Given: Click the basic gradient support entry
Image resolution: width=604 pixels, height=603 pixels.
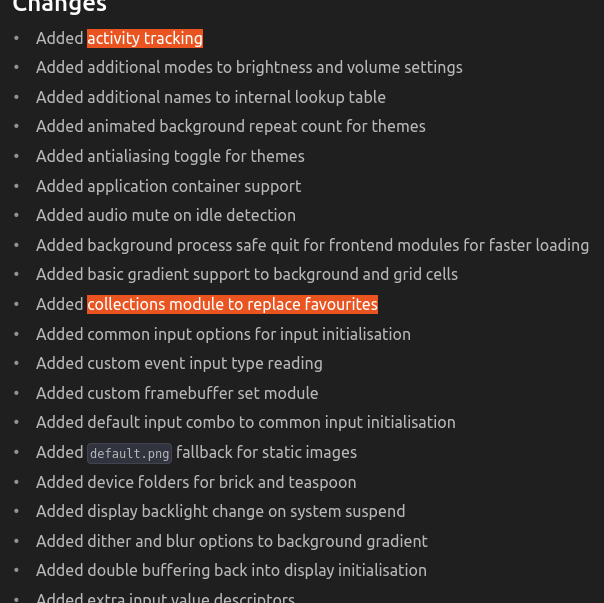Looking at the screenshot, I should 247,275.
